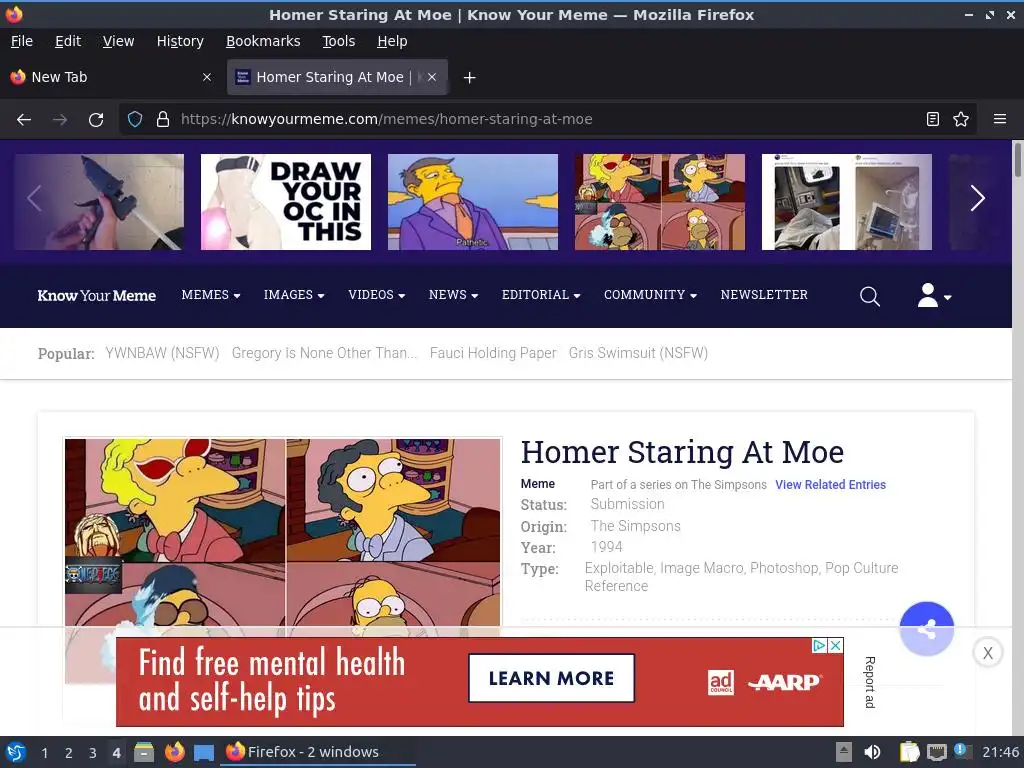Click the page vertical scrollbar thumb
This screenshot has height=768, width=1024.
[x=1017, y=159]
